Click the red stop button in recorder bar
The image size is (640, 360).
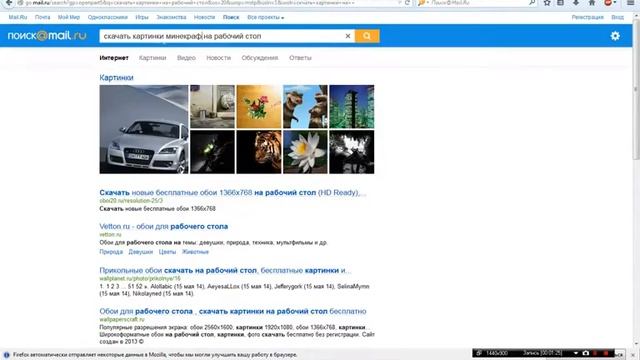pos(605,353)
